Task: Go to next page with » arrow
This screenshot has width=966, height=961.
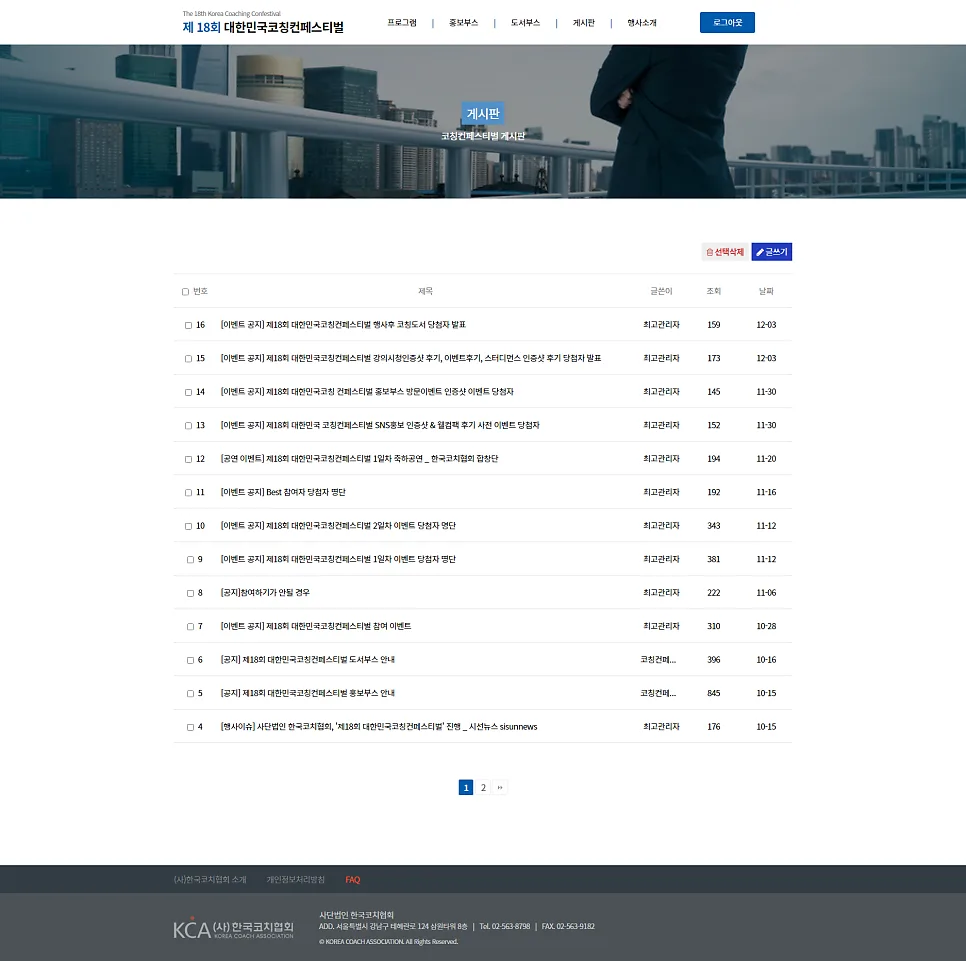Action: [x=500, y=787]
